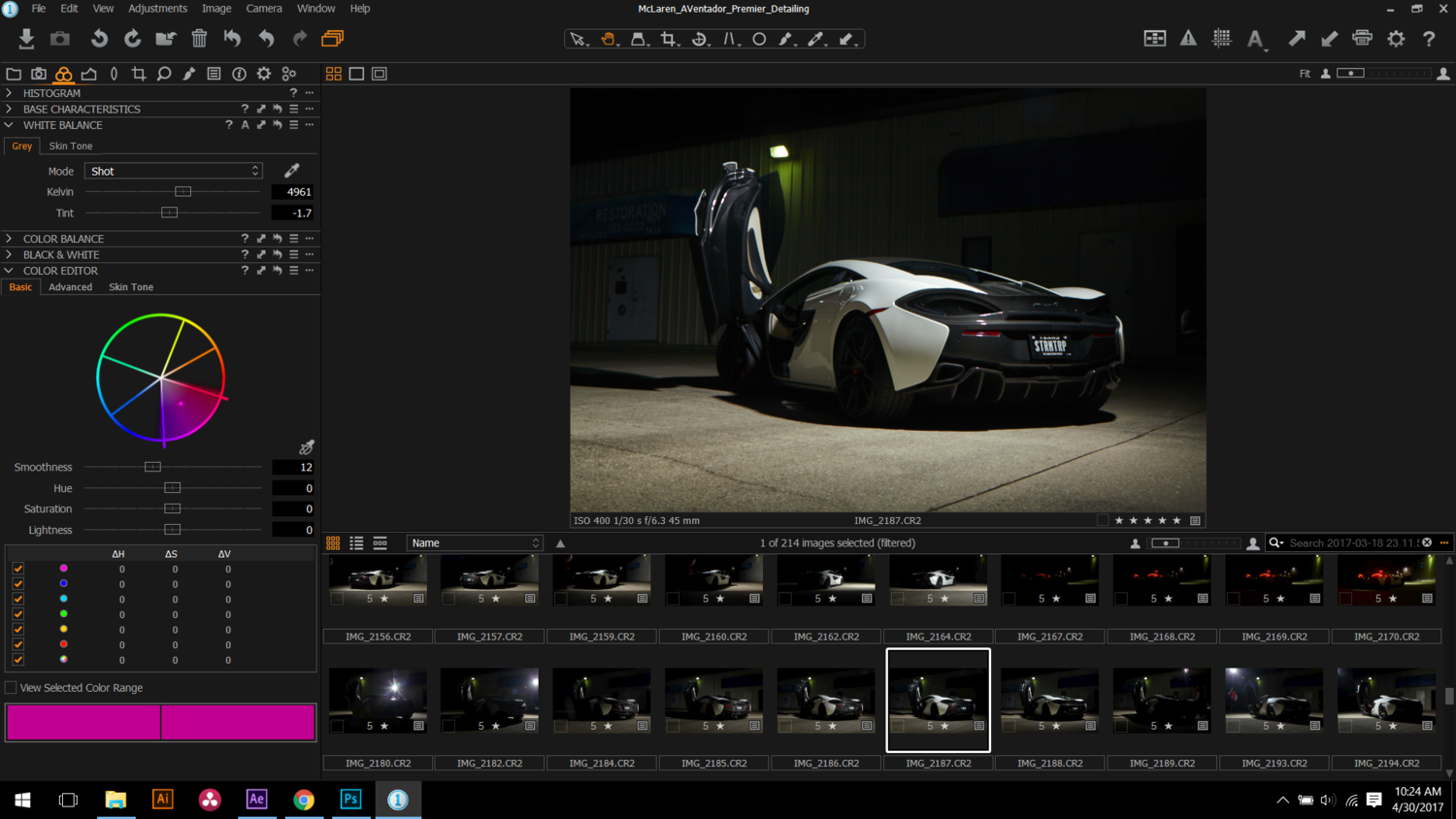
Task: Switch to the Advanced color editor tab
Action: (71, 287)
